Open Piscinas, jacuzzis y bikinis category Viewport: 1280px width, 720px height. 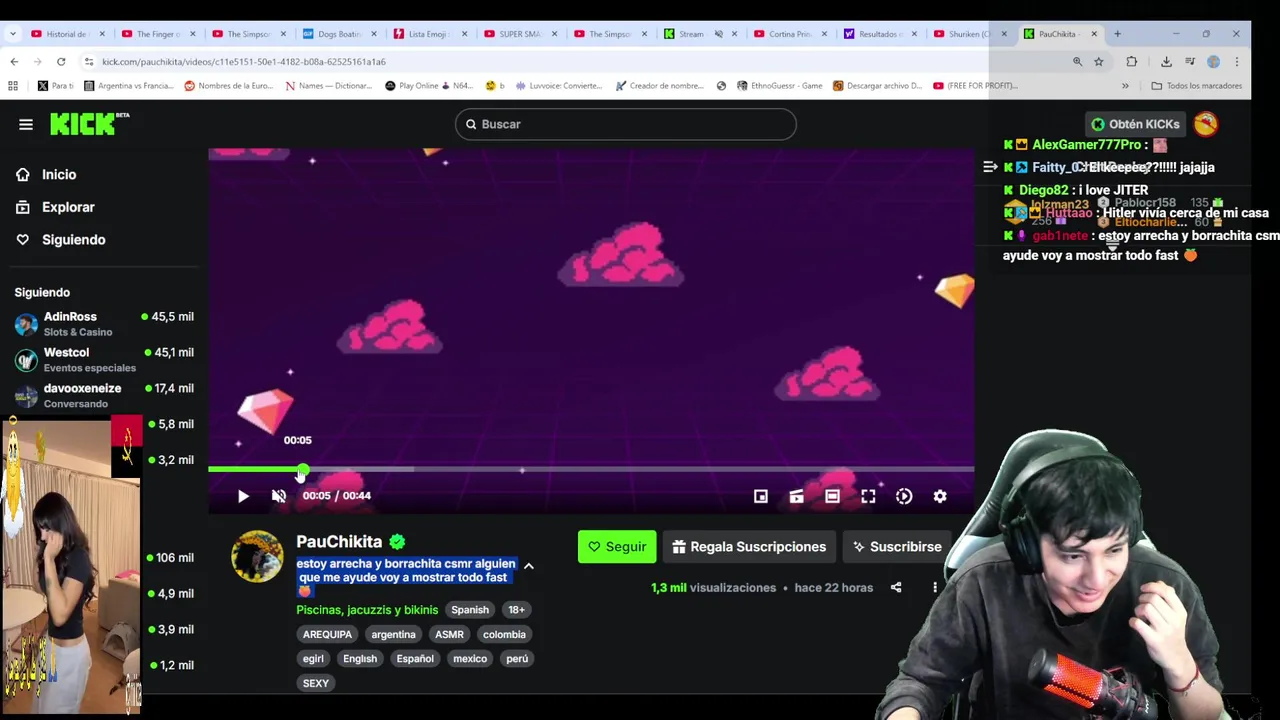[x=367, y=610]
